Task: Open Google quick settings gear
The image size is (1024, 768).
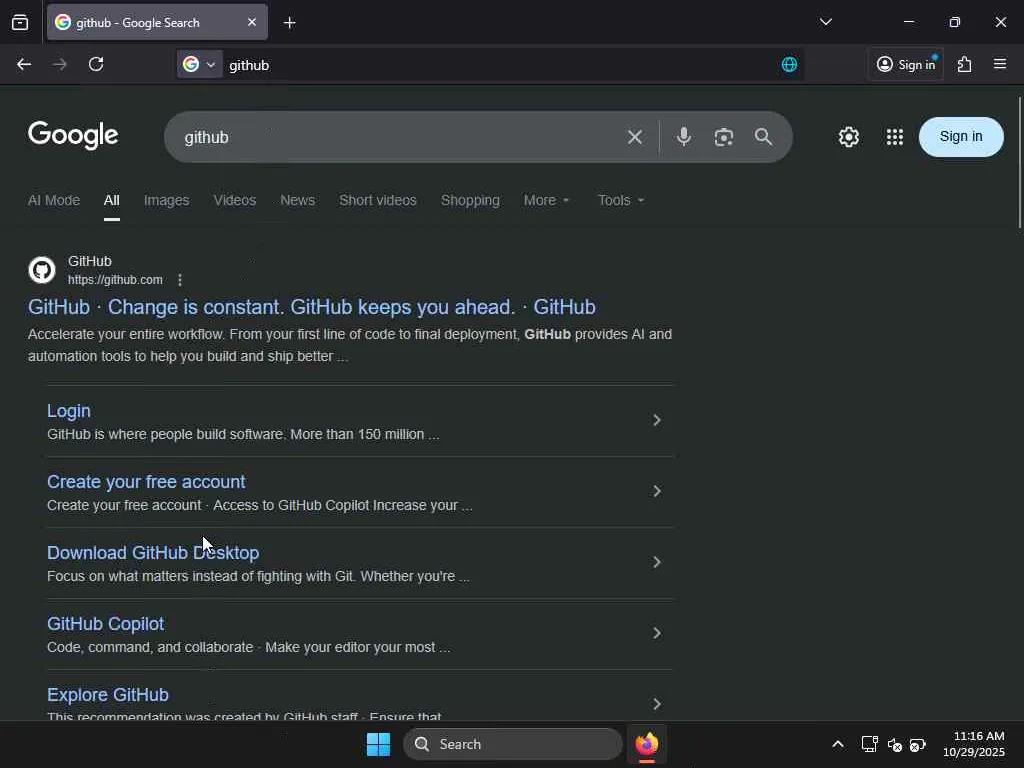Action: click(848, 137)
